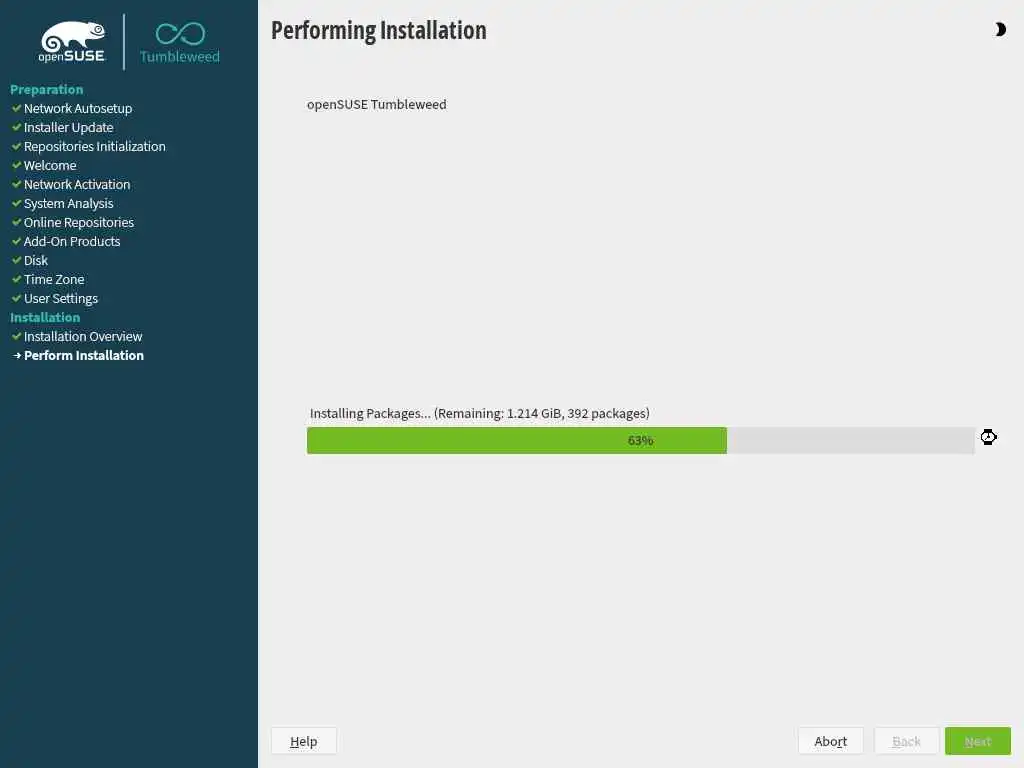Viewport: 1024px width, 768px height.
Task: Select the Time Zone step
Action: tap(54, 280)
